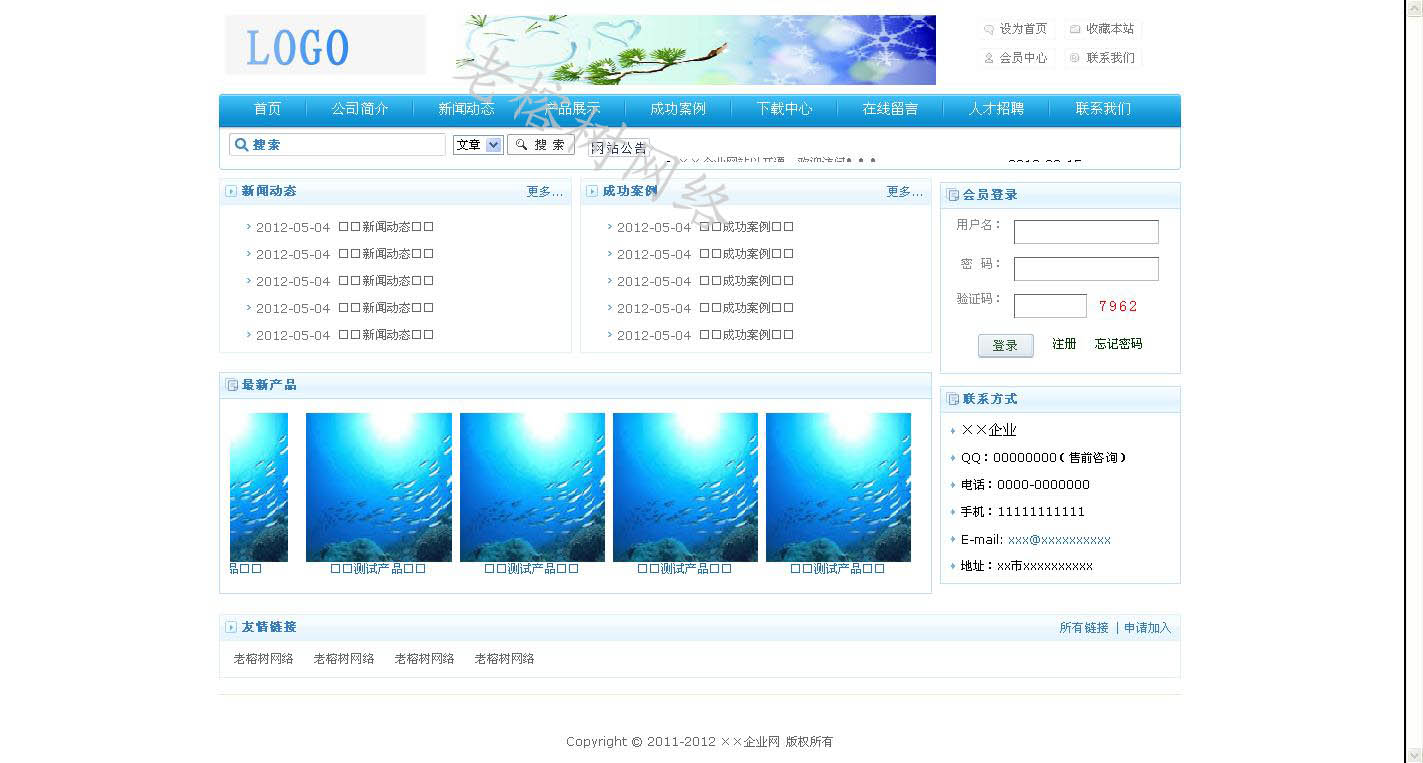Focus the 用户名 input field
This screenshot has height=763, width=1423.
[x=1086, y=232]
